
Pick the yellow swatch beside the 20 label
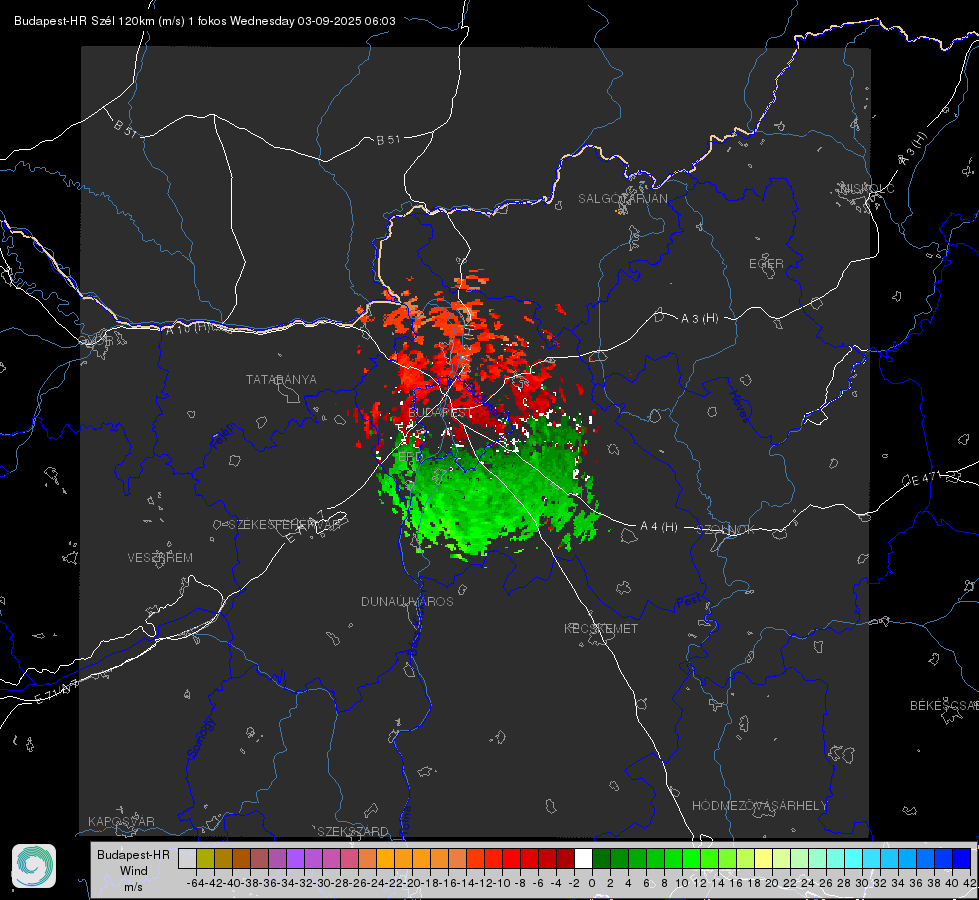764,858
